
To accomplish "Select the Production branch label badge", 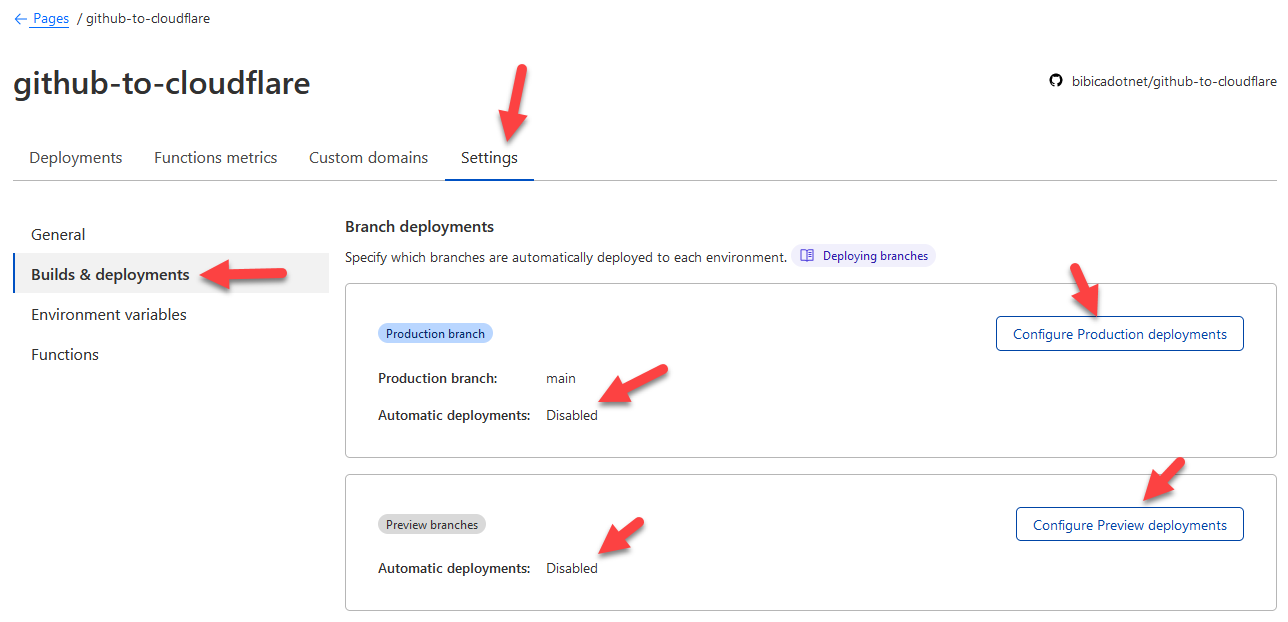I will click(435, 332).
